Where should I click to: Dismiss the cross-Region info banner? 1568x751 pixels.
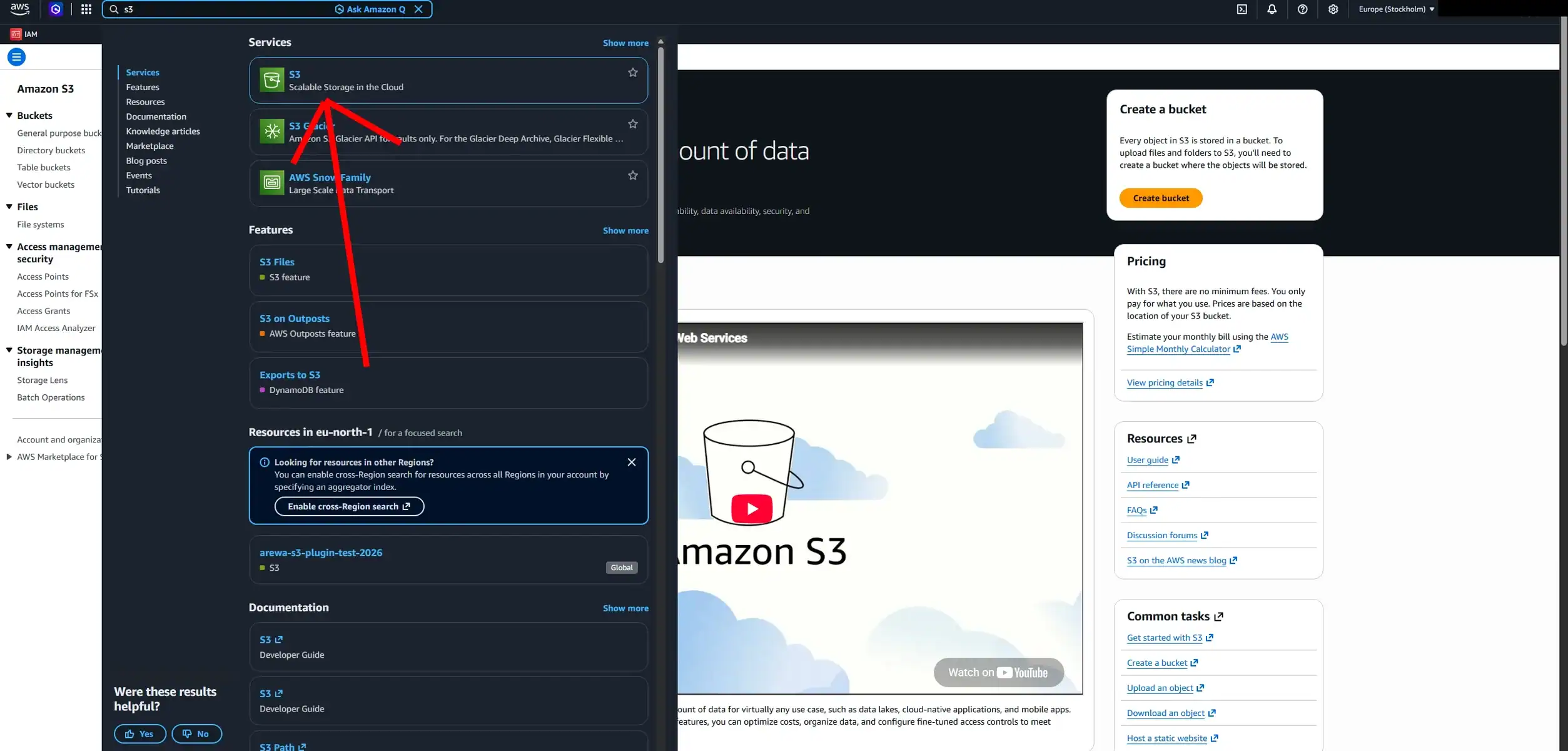(x=631, y=462)
